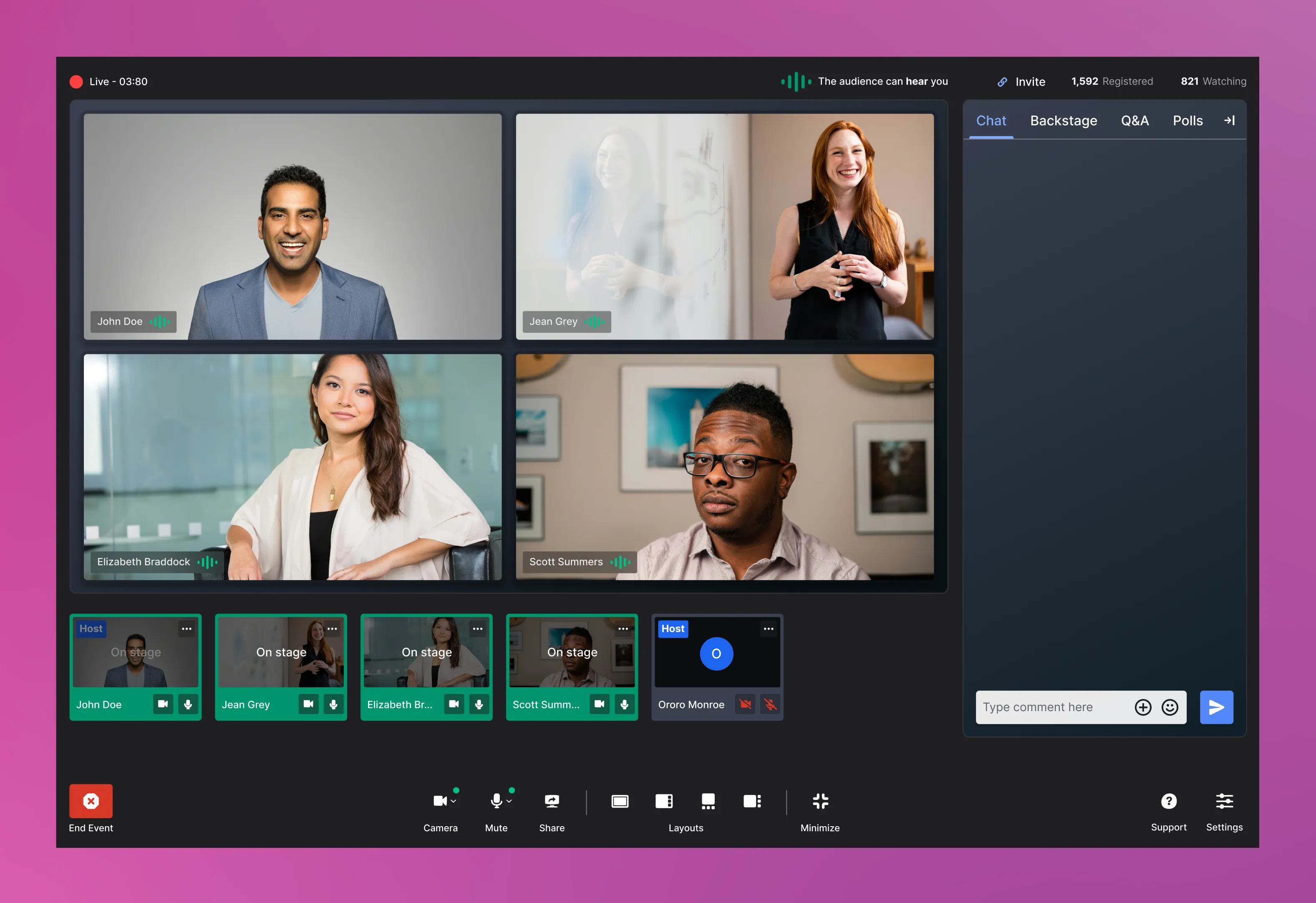Switch to the Chat tab
This screenshot has width=1316, height=903.
pos(991,121)
